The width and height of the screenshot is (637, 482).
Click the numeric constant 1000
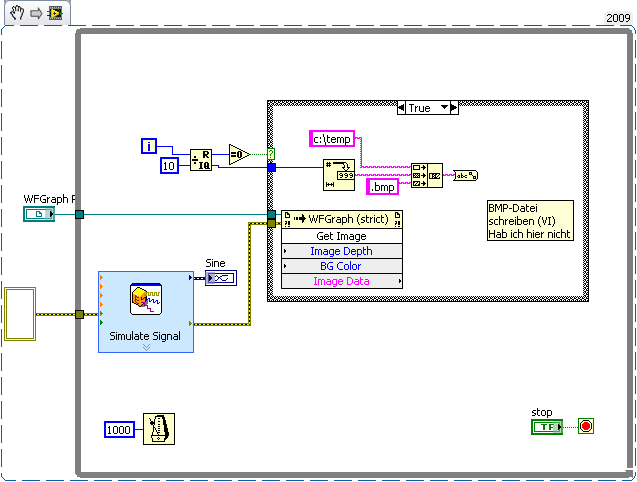tap(119, 430)
